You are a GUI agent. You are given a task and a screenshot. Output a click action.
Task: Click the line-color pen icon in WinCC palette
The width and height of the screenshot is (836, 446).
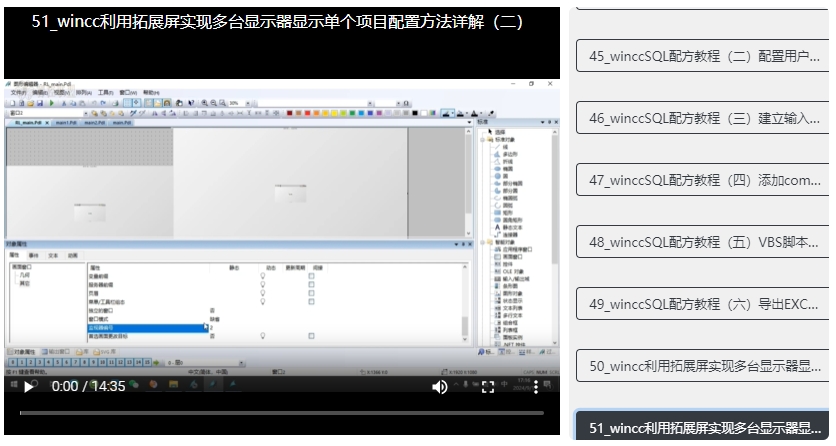[447, 113]
